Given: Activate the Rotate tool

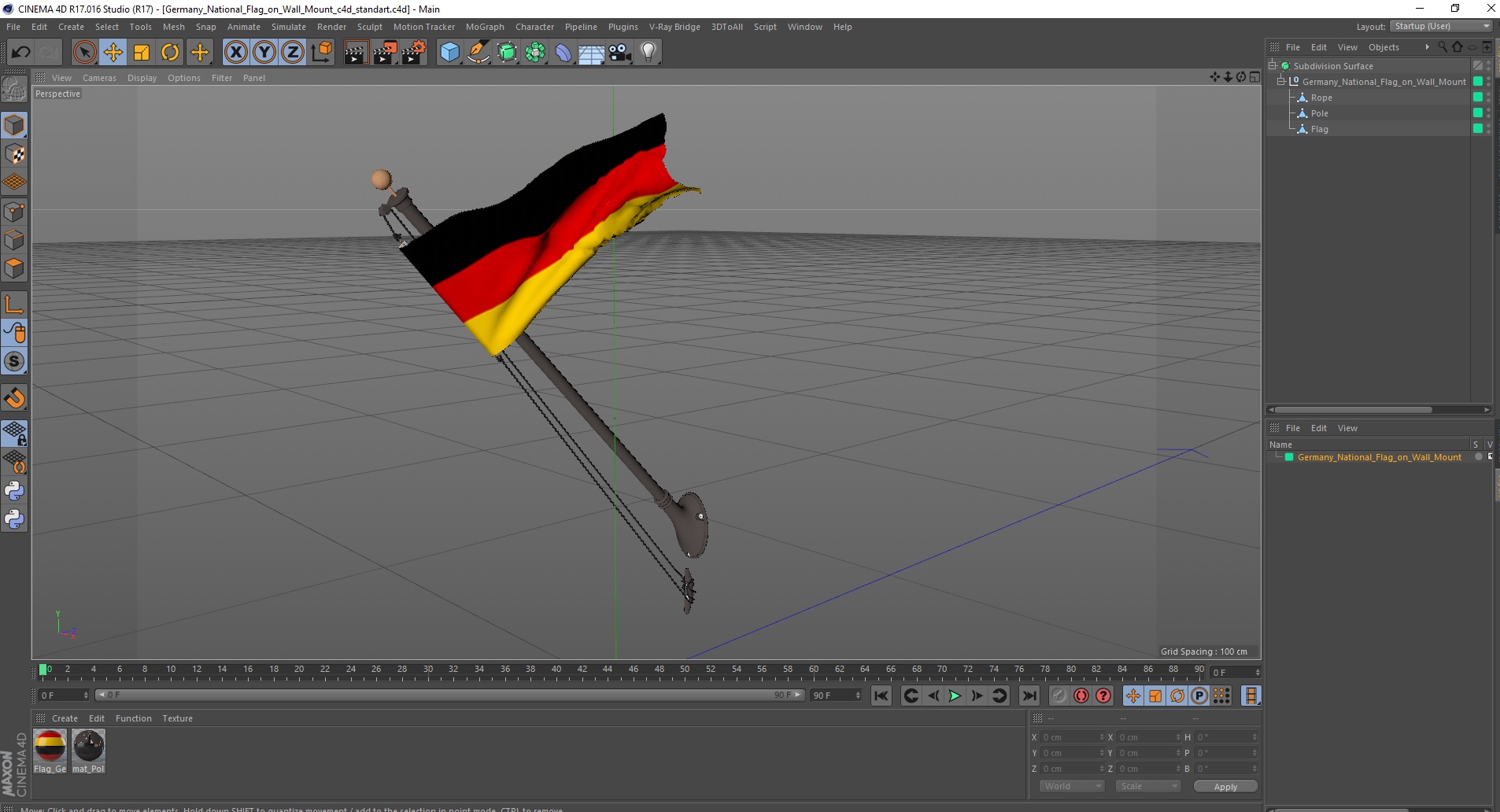Looking at the screenshot, I should (x=170, y=53).
